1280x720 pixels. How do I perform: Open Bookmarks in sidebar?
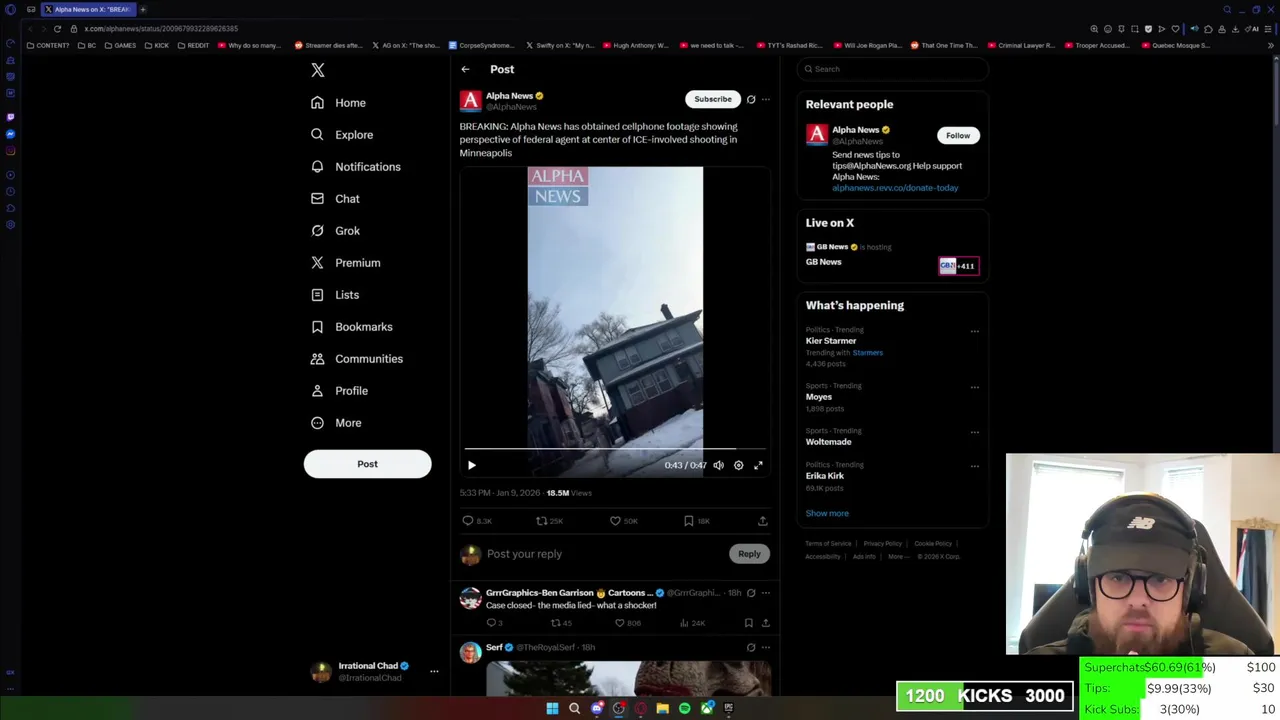(x=351, y=327)
